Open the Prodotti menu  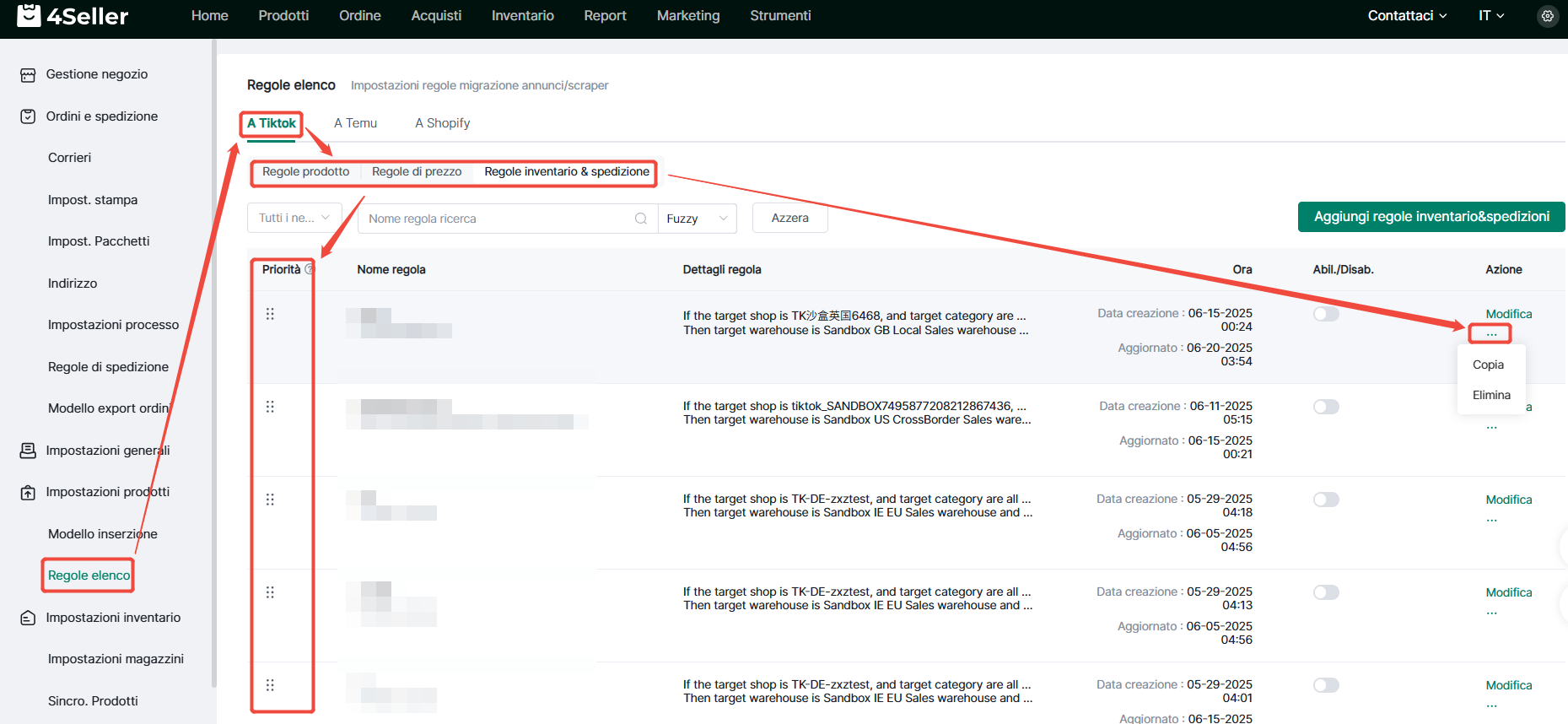(283, 16)
